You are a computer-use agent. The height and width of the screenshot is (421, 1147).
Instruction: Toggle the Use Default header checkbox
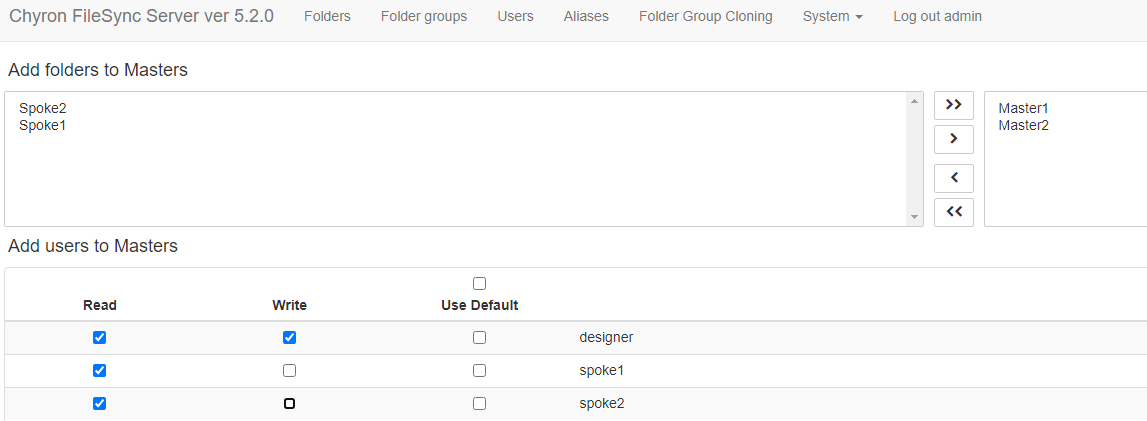pos(479,284)
